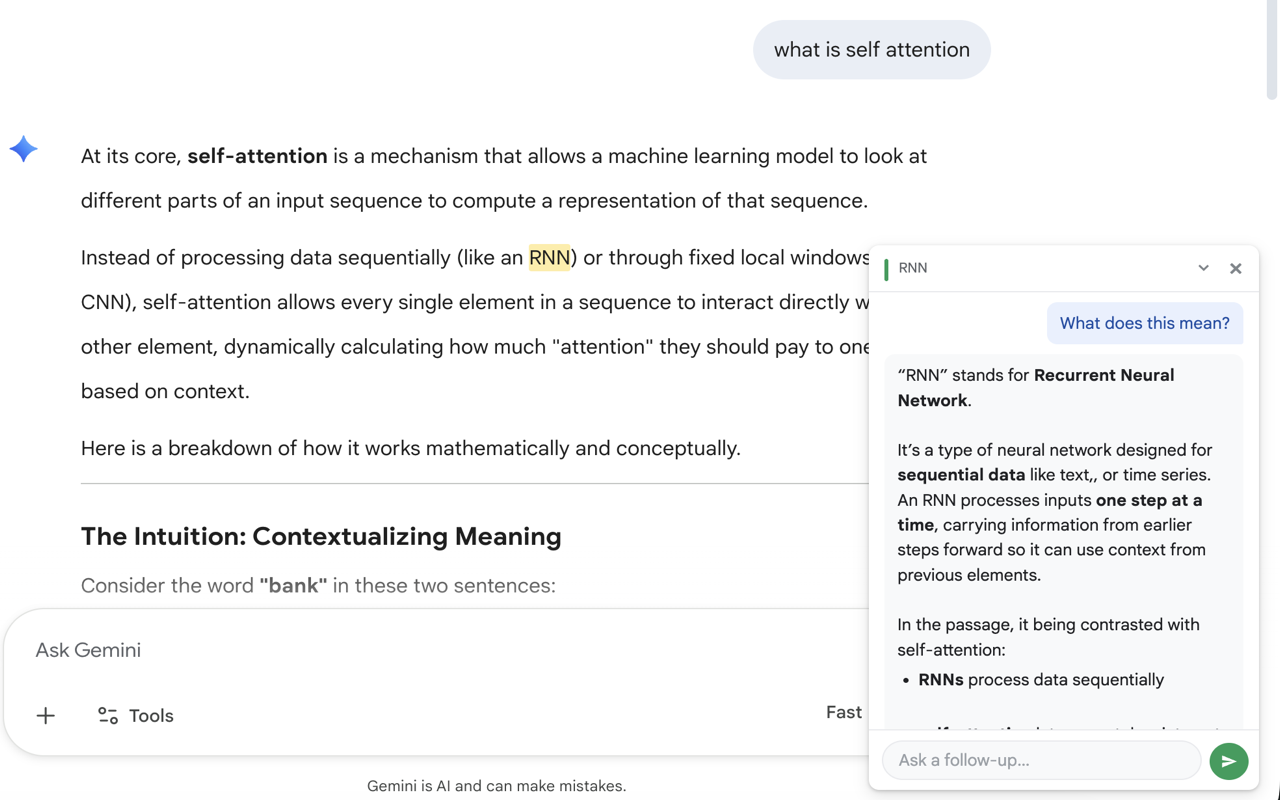Click the Intuition: Contextualizing Meaning heading

321,536
